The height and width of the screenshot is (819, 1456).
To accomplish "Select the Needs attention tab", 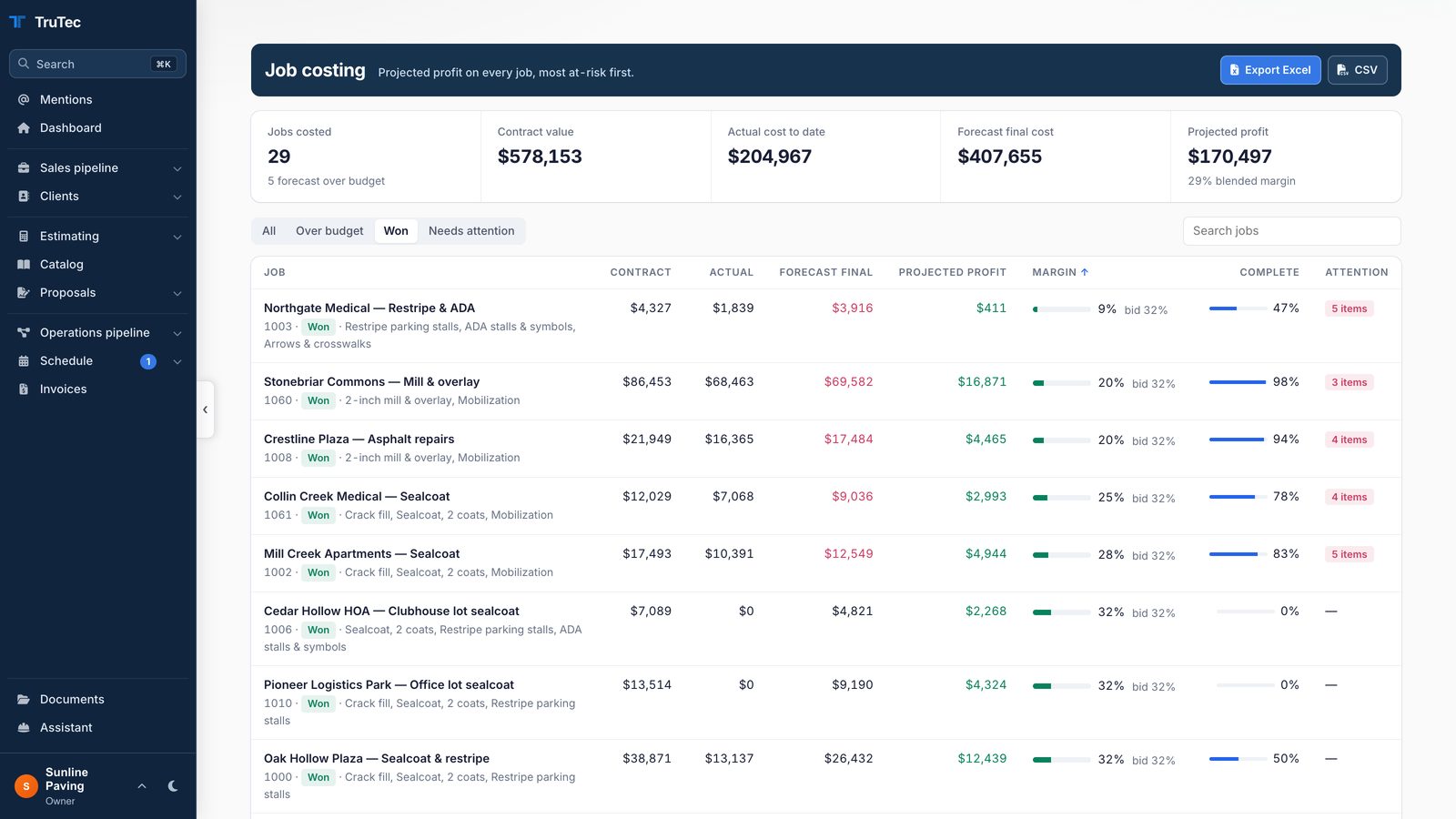I will tap(471, 231).
